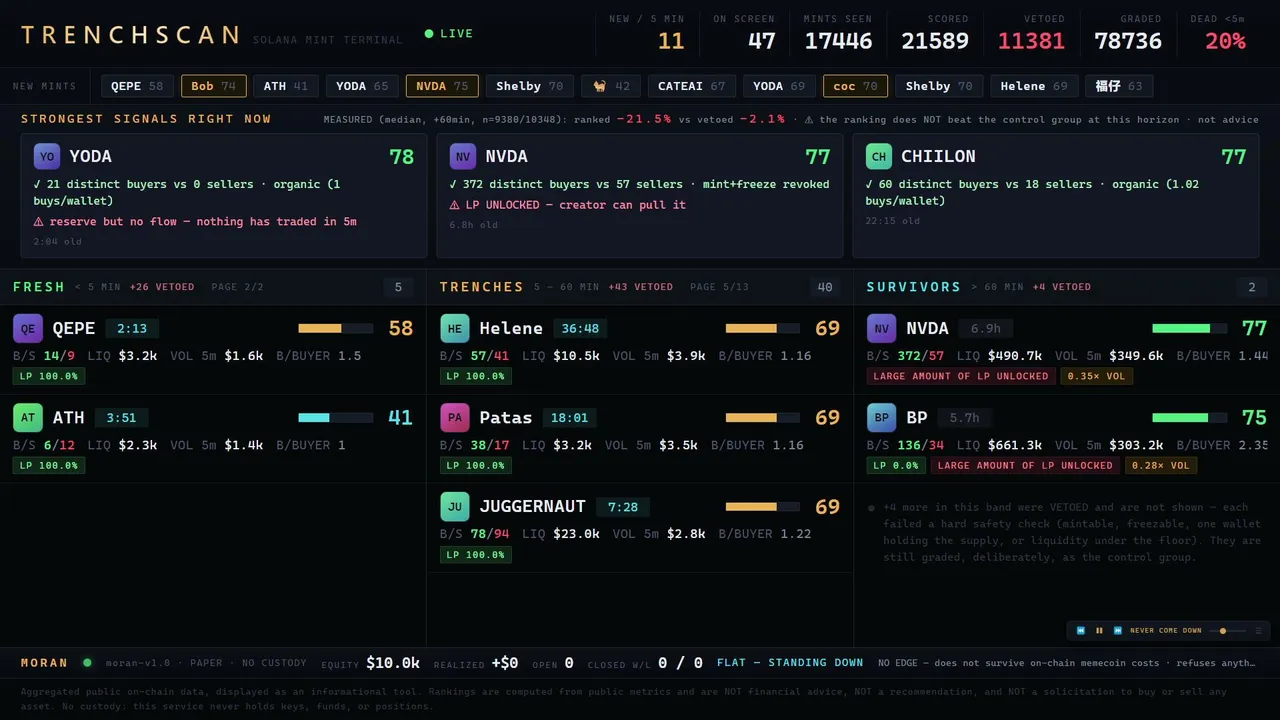This screenshot has height=720, width=1280.
Task: Click the TRENCHES +43 VETOED label
Action: [640, 287]
